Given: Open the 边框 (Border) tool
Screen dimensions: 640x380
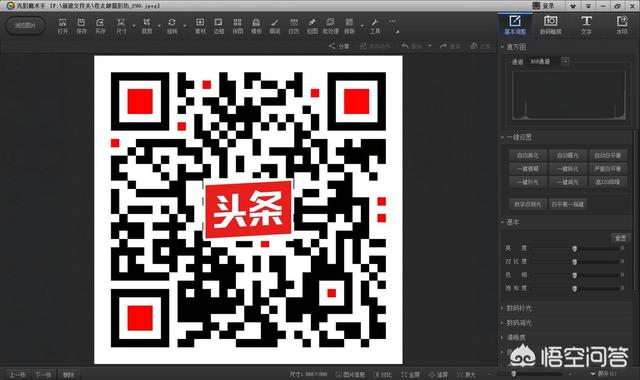Looking at the screenshot, I should [x=219, y=26].
